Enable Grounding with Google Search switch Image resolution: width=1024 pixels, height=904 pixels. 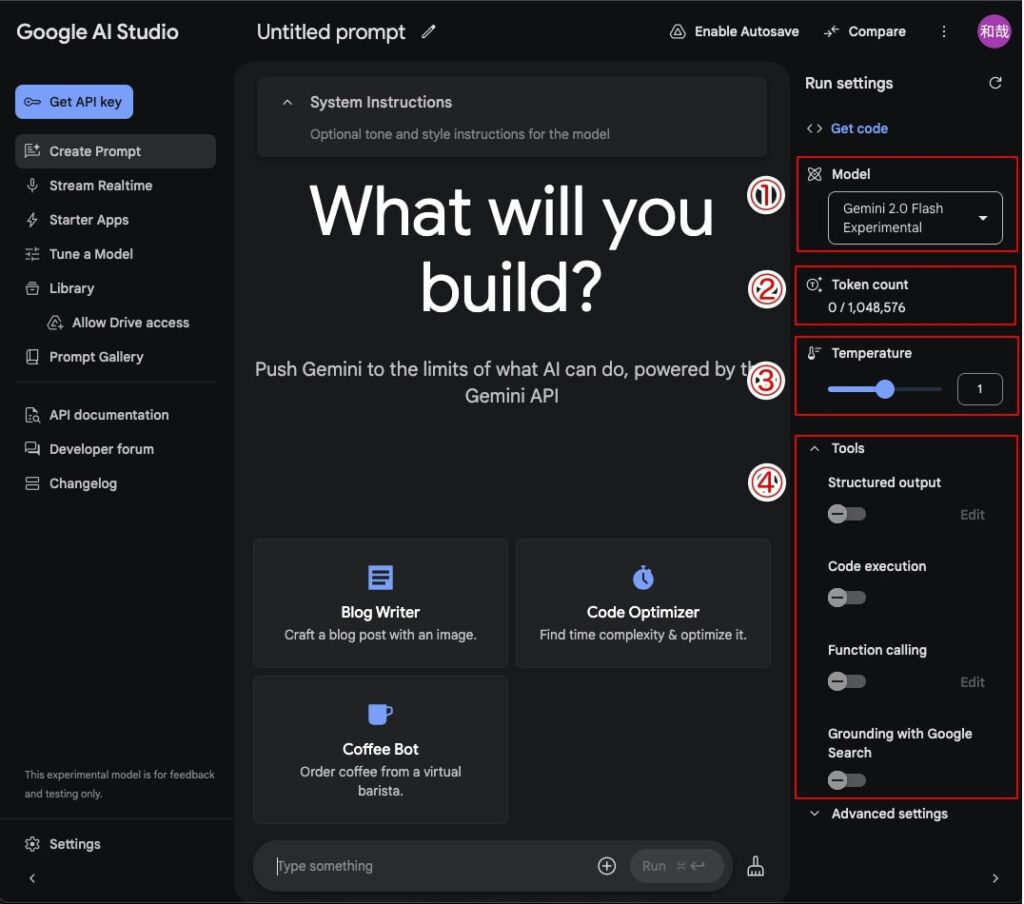point(846,780)
